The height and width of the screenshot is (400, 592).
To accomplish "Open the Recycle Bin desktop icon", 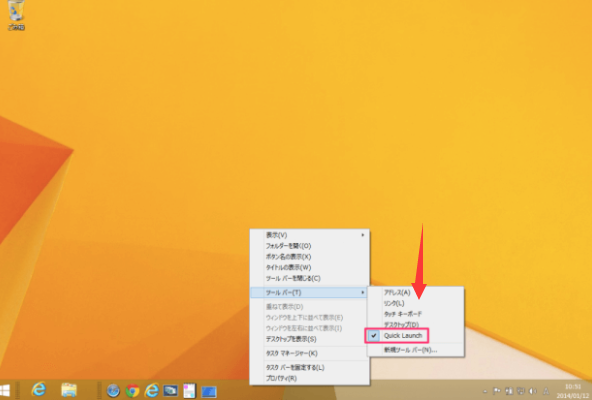I will [x=16, y=14].
